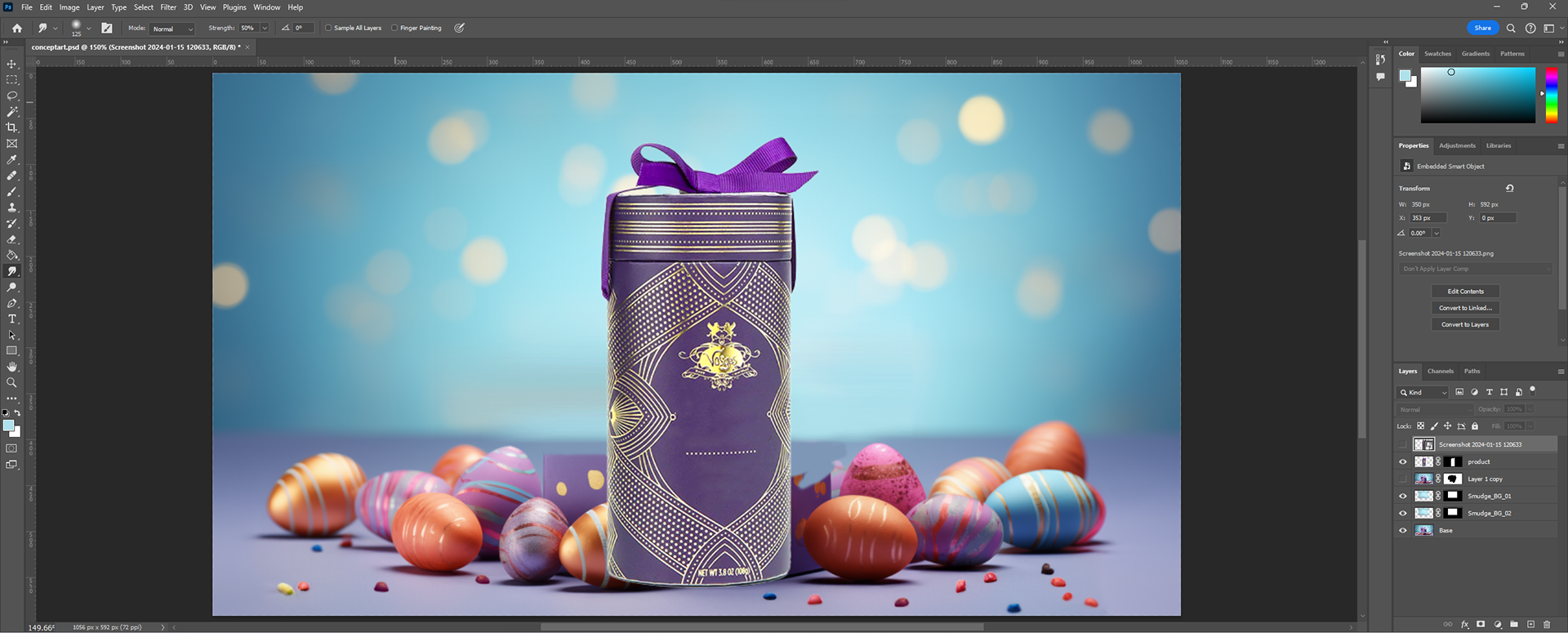The image size is (1568, 633).
Task: Select the Eyedropper tool
Action: [11, 160]
